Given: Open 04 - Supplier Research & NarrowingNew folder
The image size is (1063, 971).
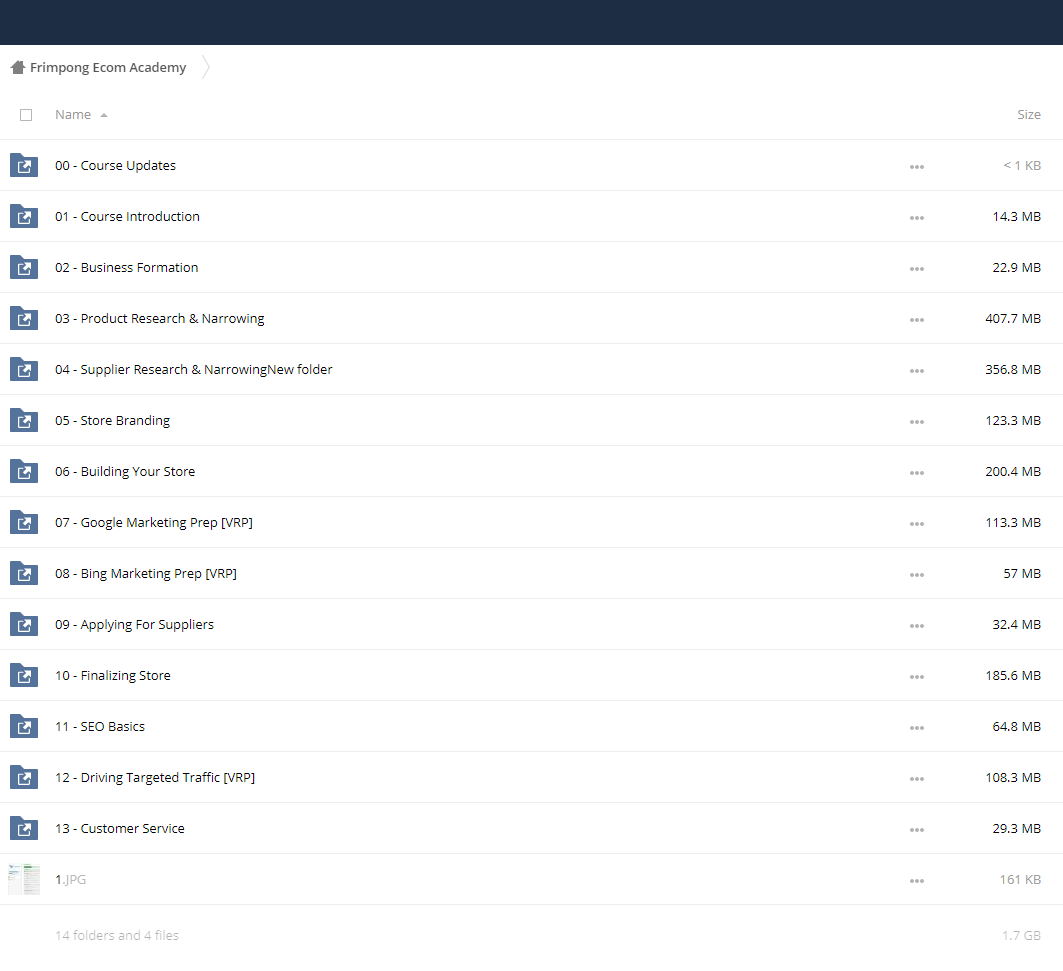Looking at the screenshot, I should [194, 370].
